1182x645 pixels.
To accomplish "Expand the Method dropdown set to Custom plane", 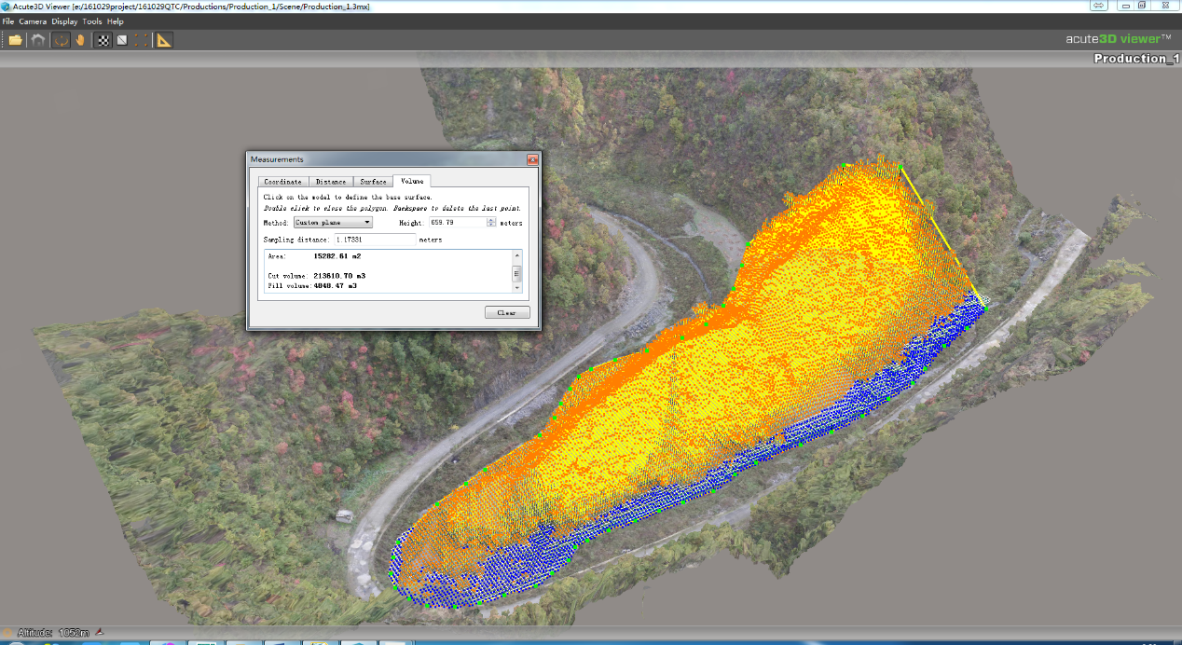I will (x=332, y=222).
